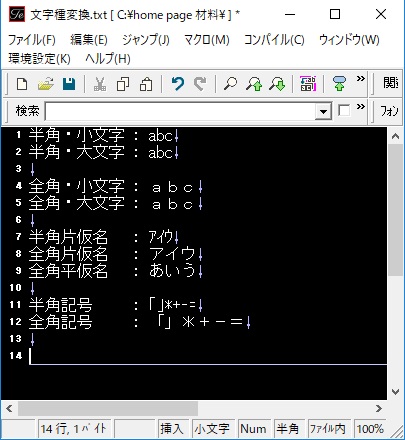Toggle 挿入 insert mode in status bar
The width and height of the screenshot is (405, 440).
(x=172, y=429)
